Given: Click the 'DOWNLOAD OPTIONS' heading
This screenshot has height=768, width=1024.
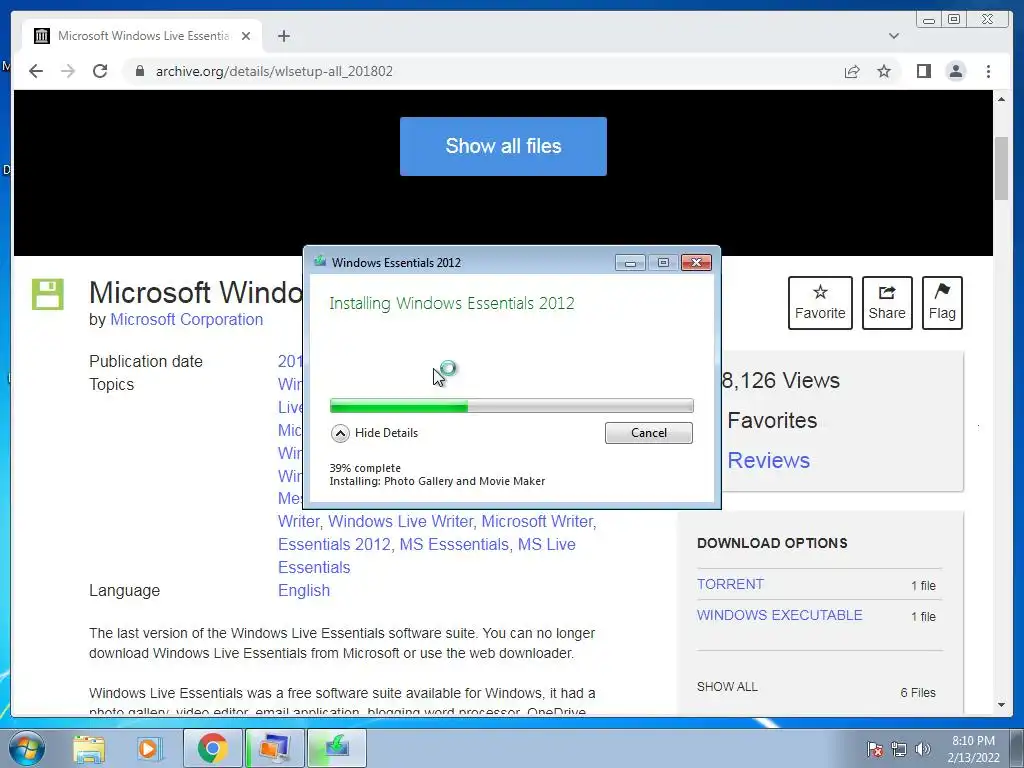Looking at the screenshot, I should tap(772, 543).
